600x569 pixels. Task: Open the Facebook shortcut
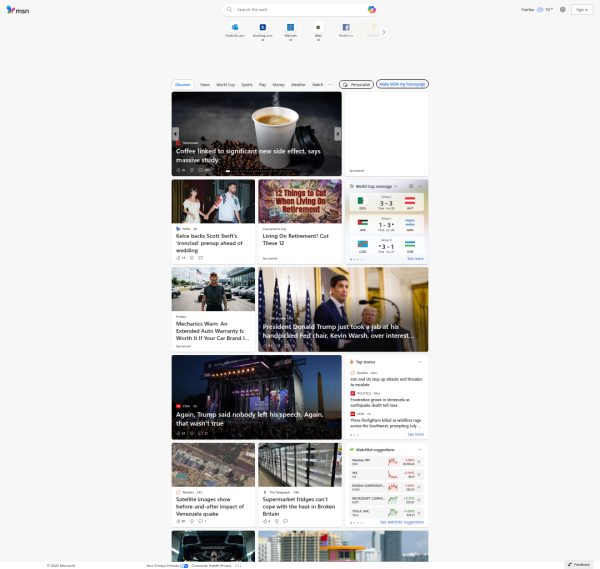[x=346, y=30]
